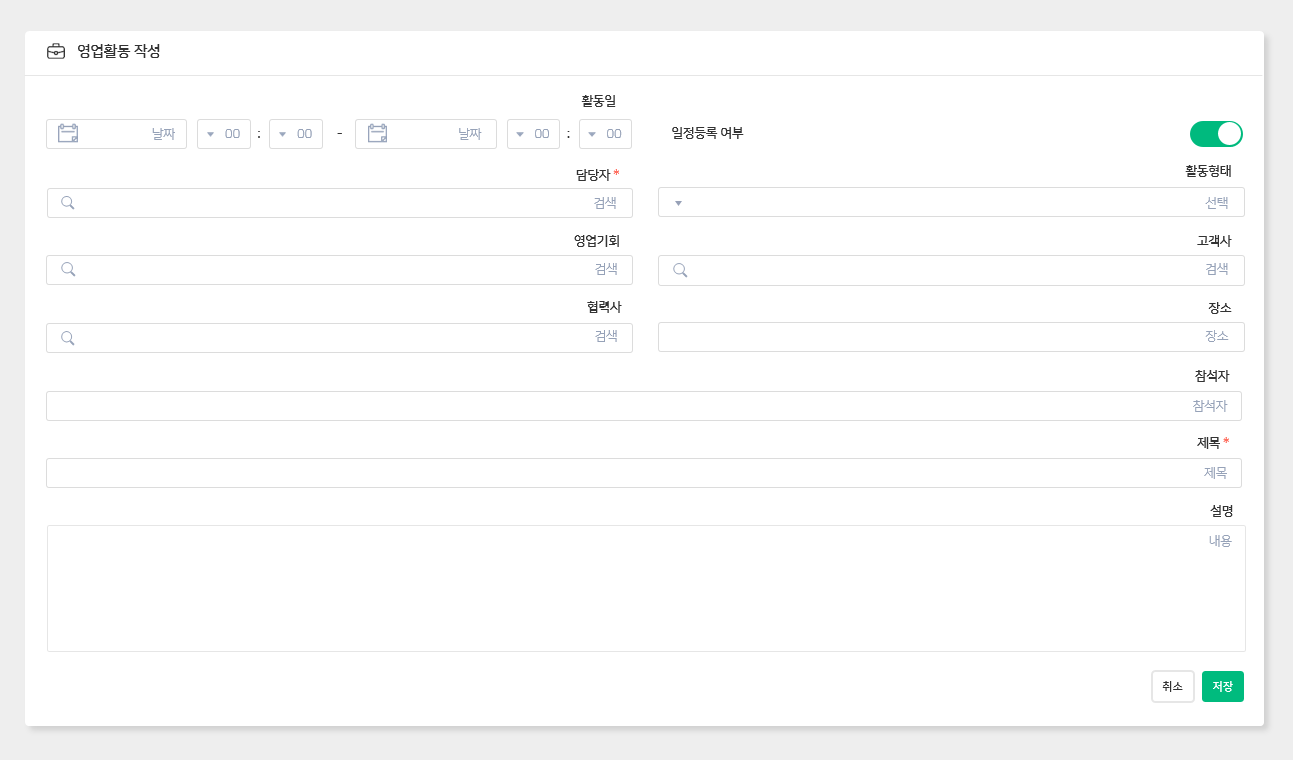
Task: Expand the start hour dropdown
Action: 224,134
